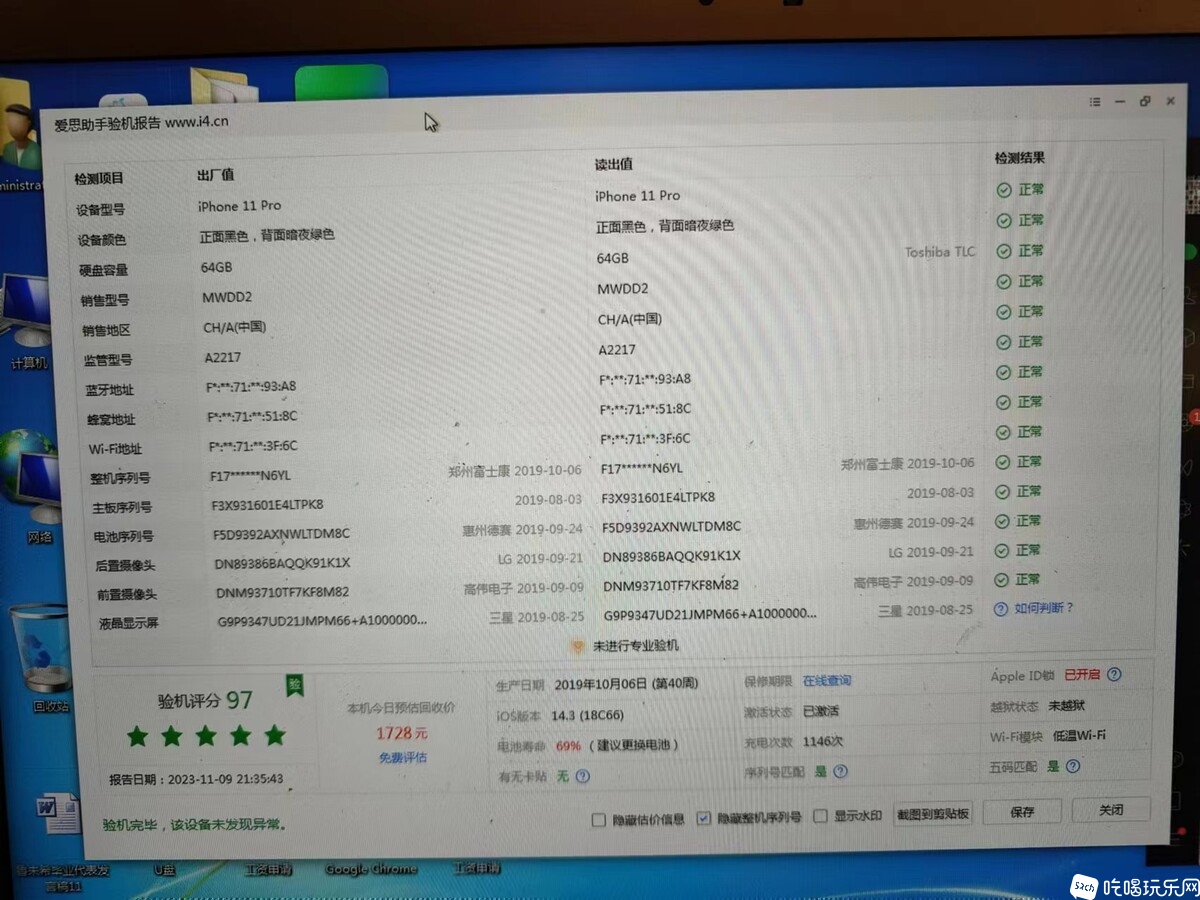
Task: Click the help icon beside Apple ID锁 已开启
Action: 1114,675
